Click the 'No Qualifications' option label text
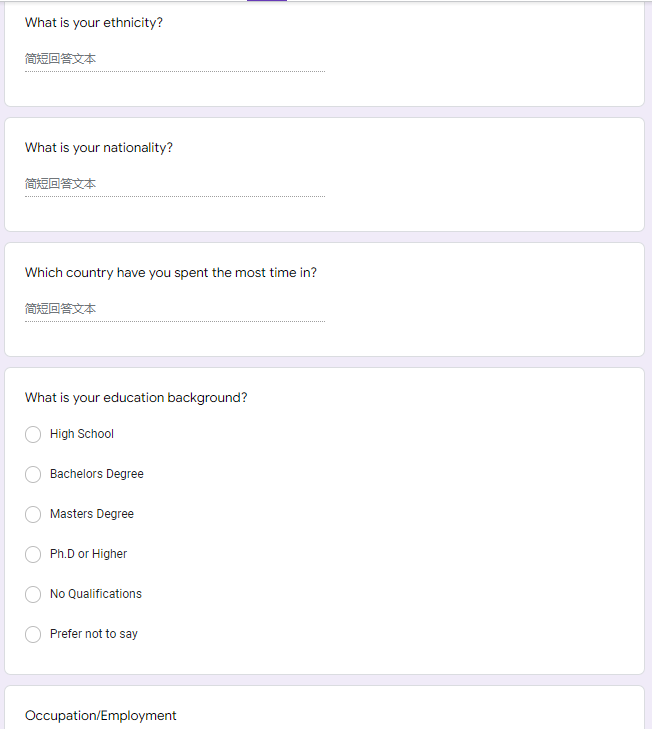 pyautogui.click(x=96, y=594)
